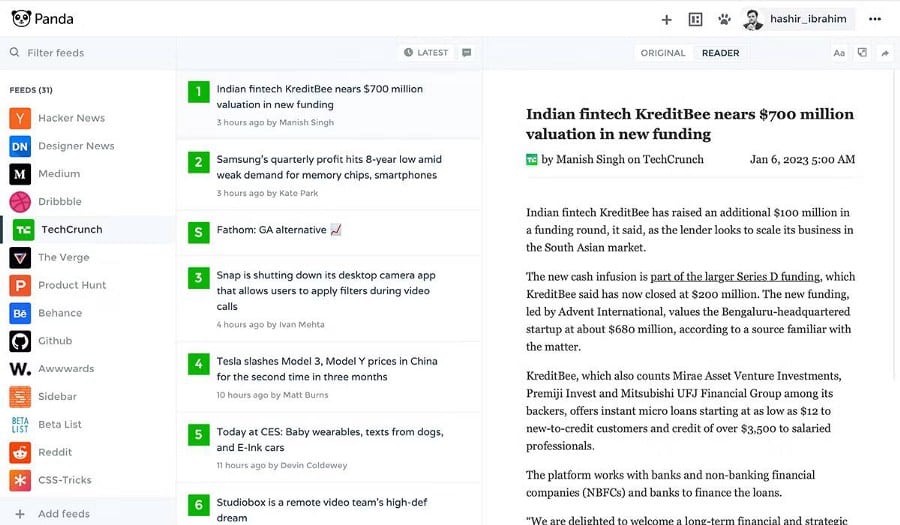
Task: Open sponsored Fathom: GA alternative item
Action: pos(329,232)
